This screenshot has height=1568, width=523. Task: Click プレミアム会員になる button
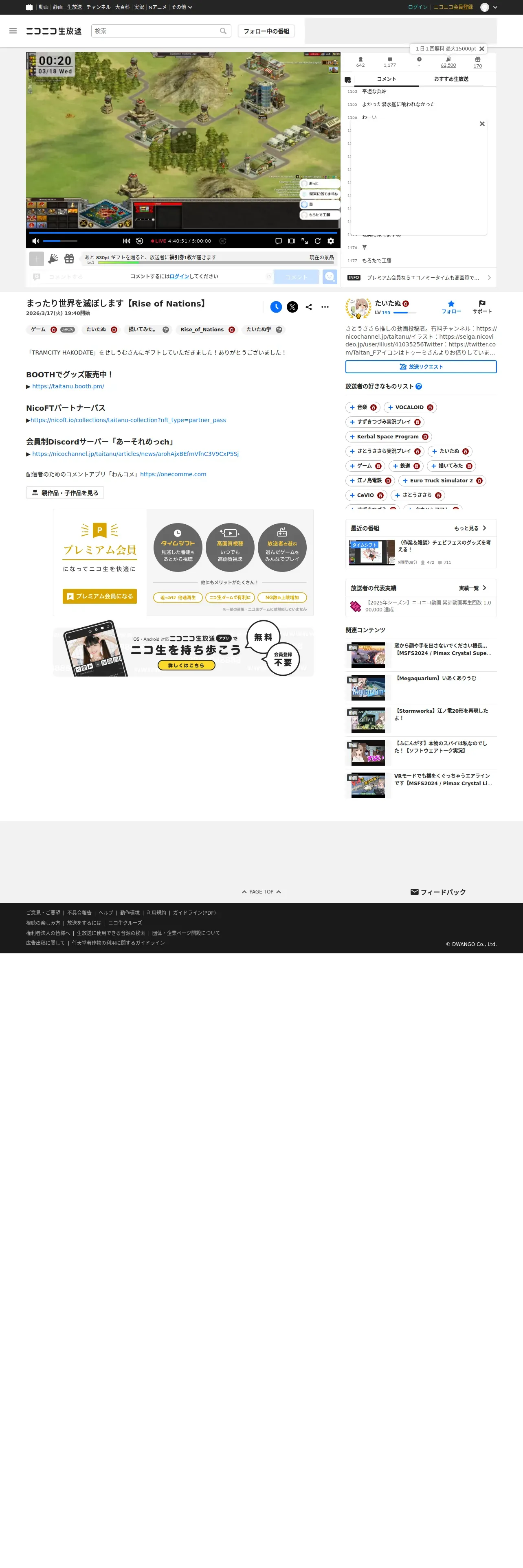(x=100, y=596)
